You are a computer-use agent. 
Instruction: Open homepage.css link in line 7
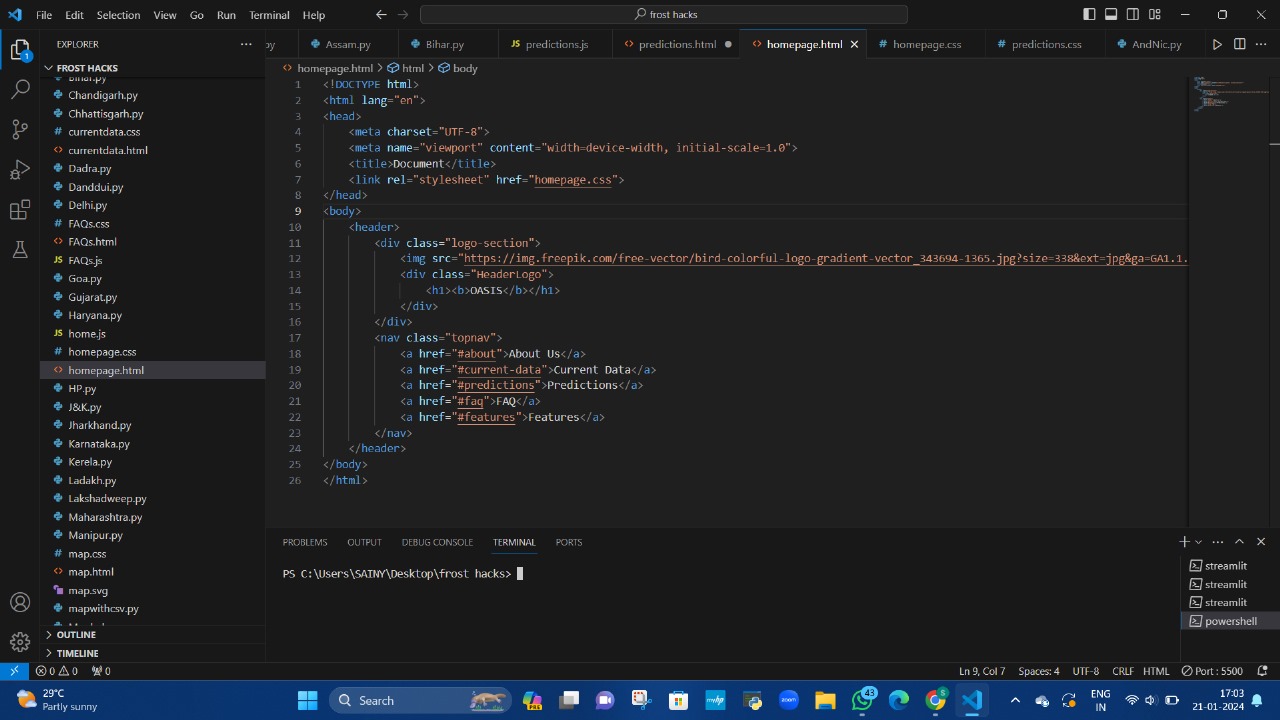(572, 179)
